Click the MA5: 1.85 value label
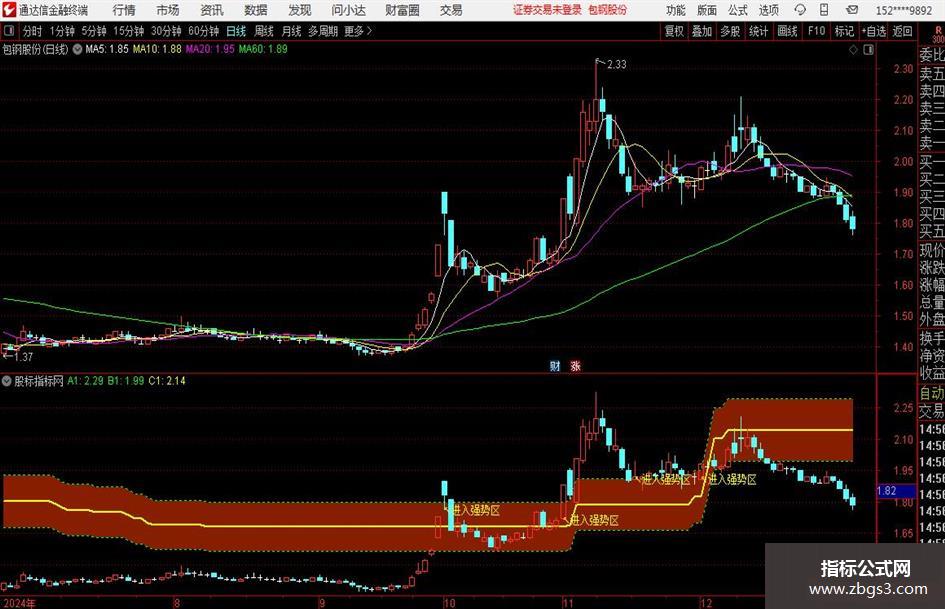The width and height of the screenshot is (945, 609). (x=107, y=49)
